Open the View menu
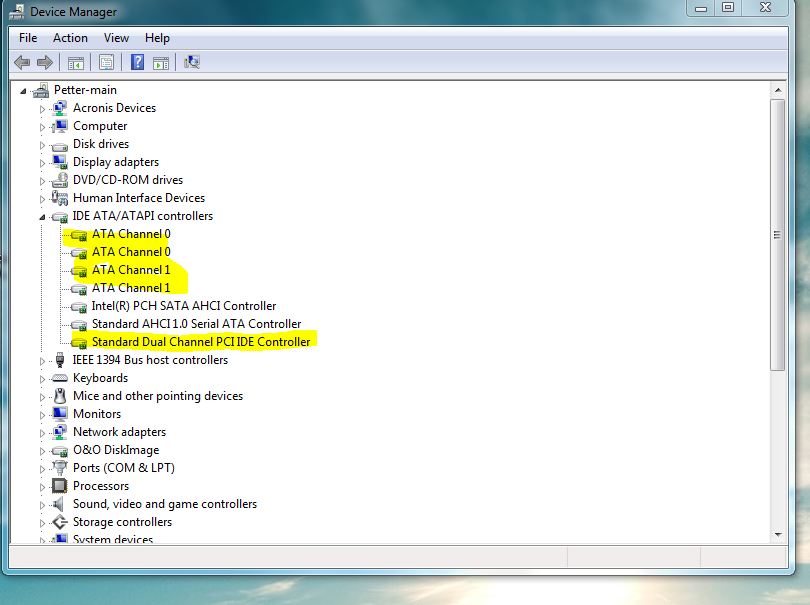This screenshot has height=605, width=810. click(x=116, y=38)
